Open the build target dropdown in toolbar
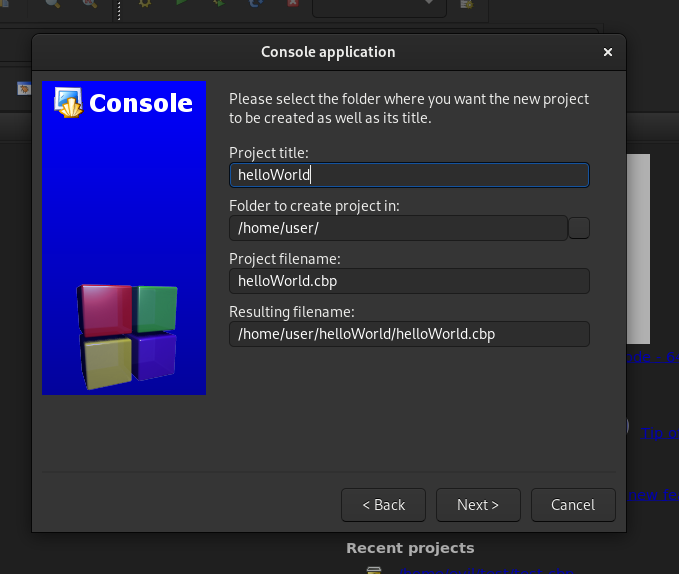Screen dimensions: 679x574 coord(379,5)
